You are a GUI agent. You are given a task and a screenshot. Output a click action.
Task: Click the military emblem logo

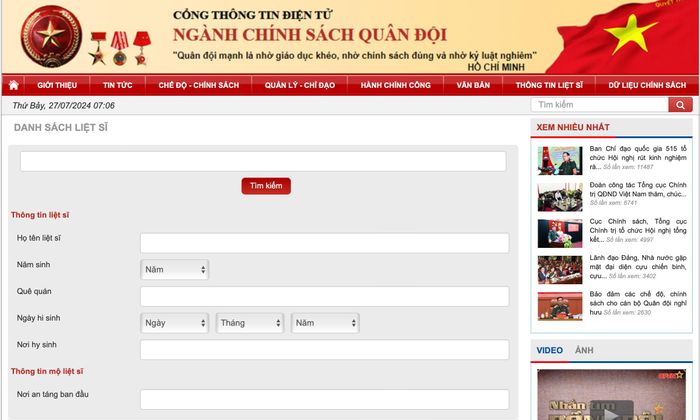tap(51, 36)
